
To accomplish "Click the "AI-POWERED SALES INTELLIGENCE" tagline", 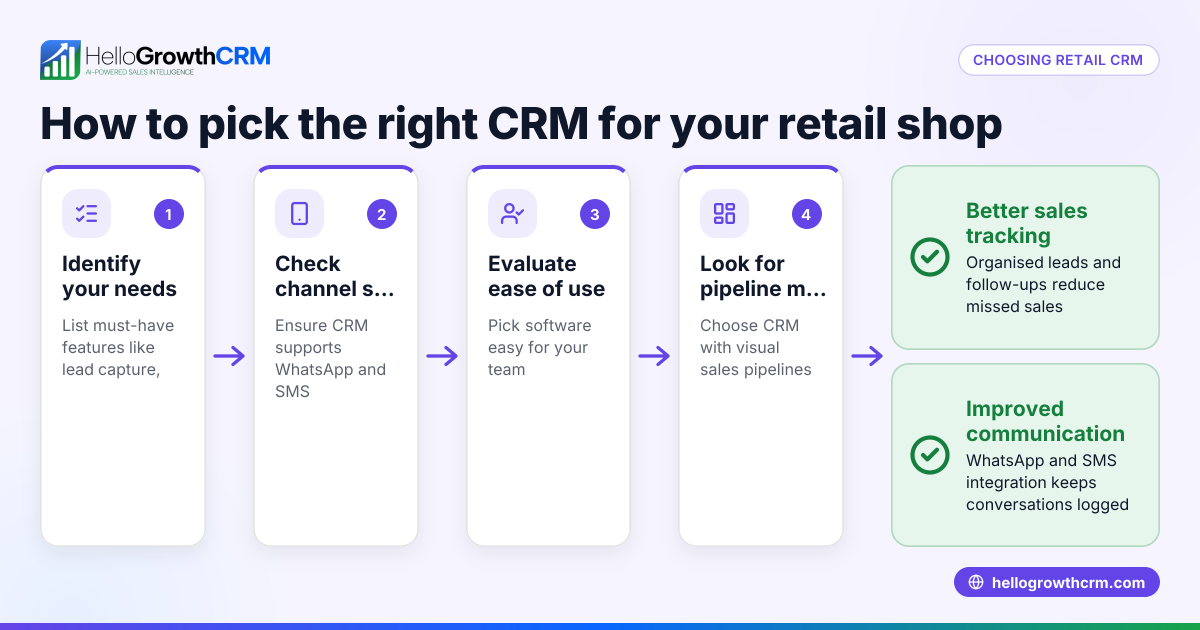I will 139,73.
